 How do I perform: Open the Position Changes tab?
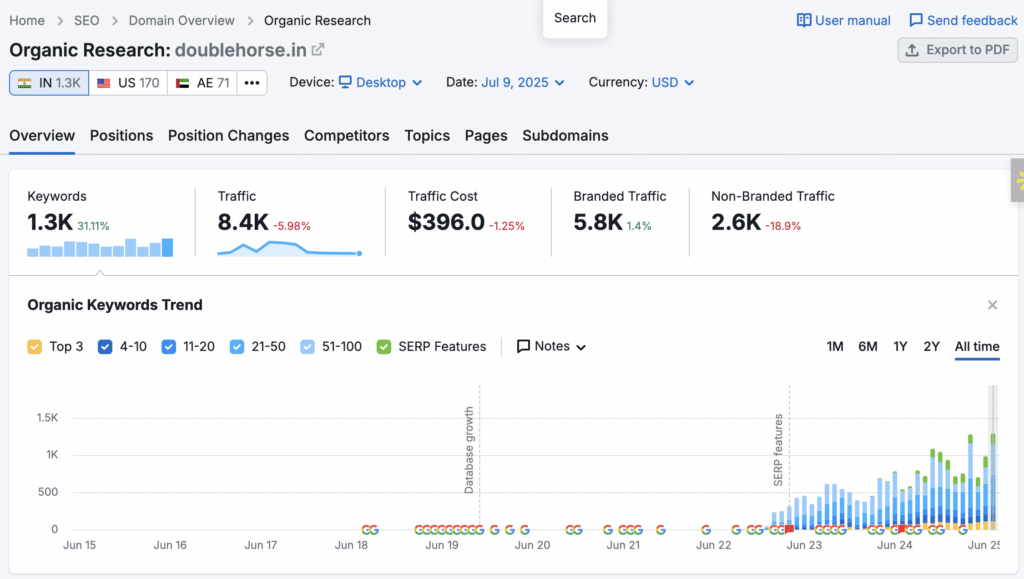(x=229, y=135)
